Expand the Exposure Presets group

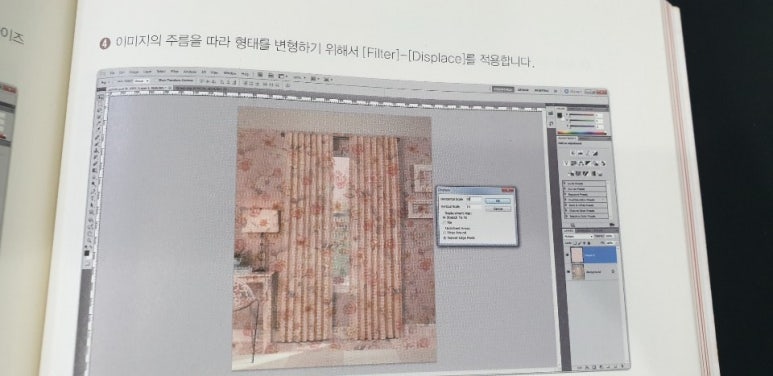[565, 194]
